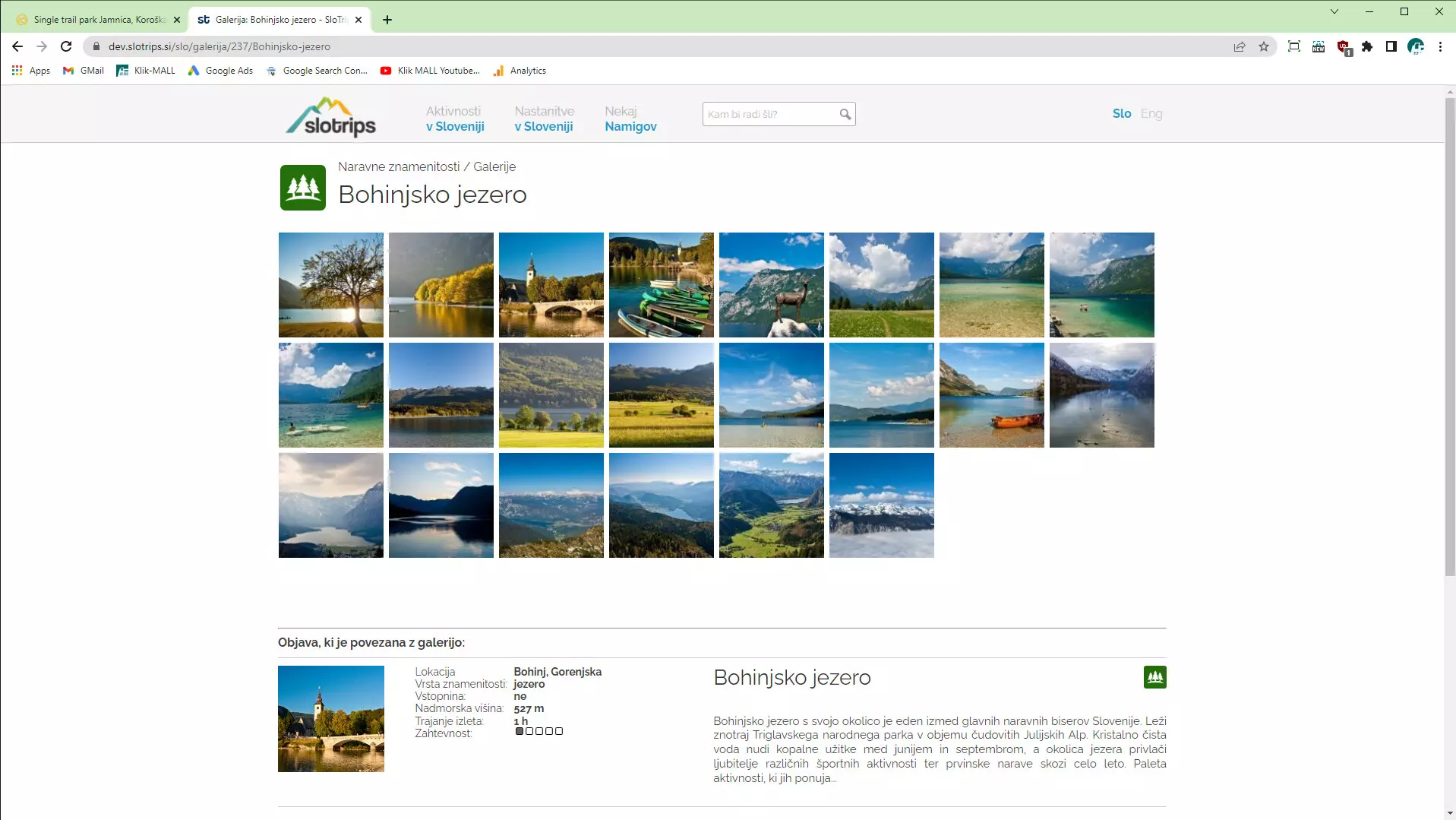Screen dimensions: 1456x820
Task: Open the Nastanitve v Sloveniji menu
Action: pos(544,119)
